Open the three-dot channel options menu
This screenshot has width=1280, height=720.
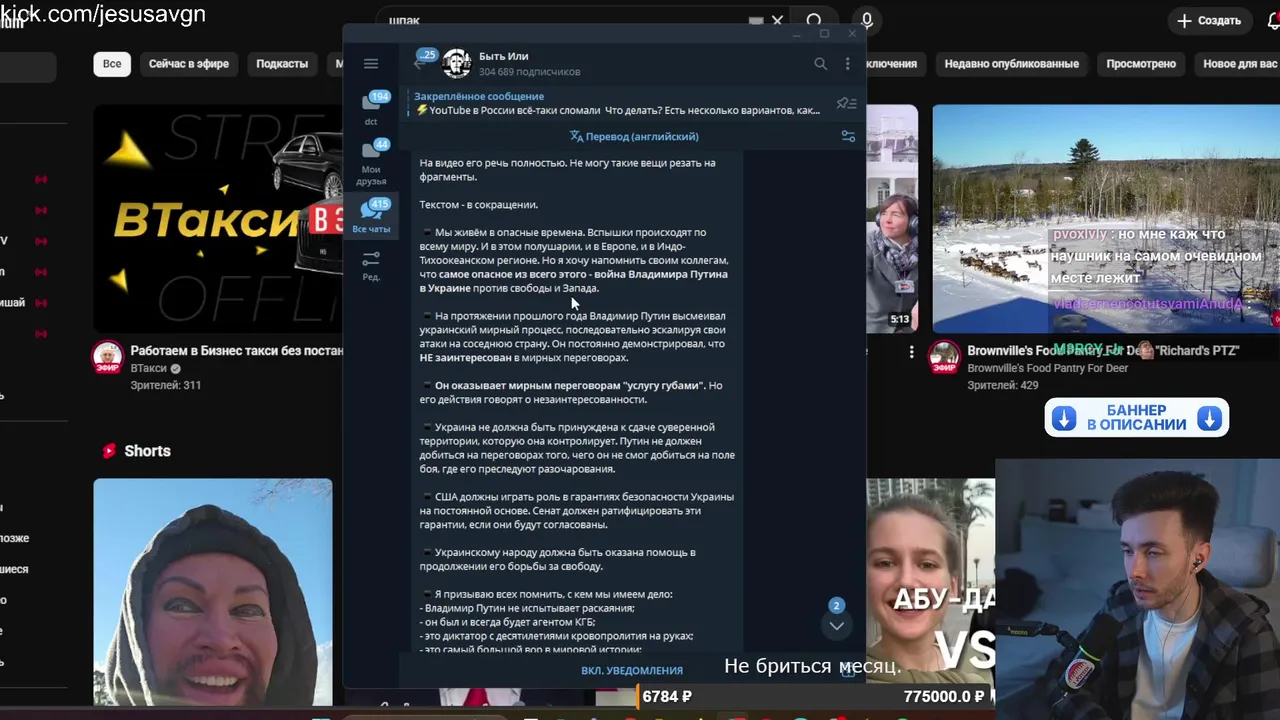(848, 63)
